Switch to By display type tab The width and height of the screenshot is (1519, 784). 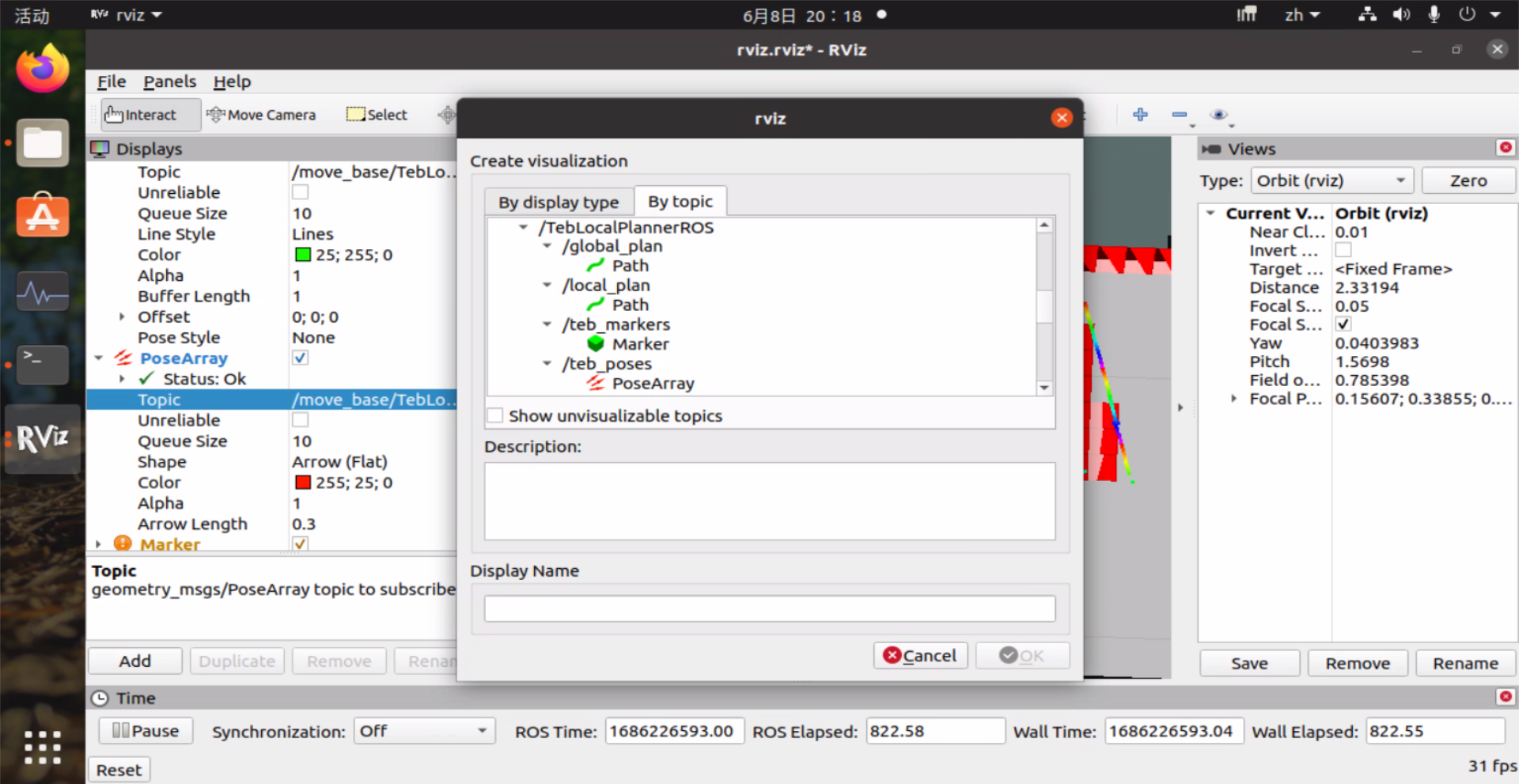point(559,203)
